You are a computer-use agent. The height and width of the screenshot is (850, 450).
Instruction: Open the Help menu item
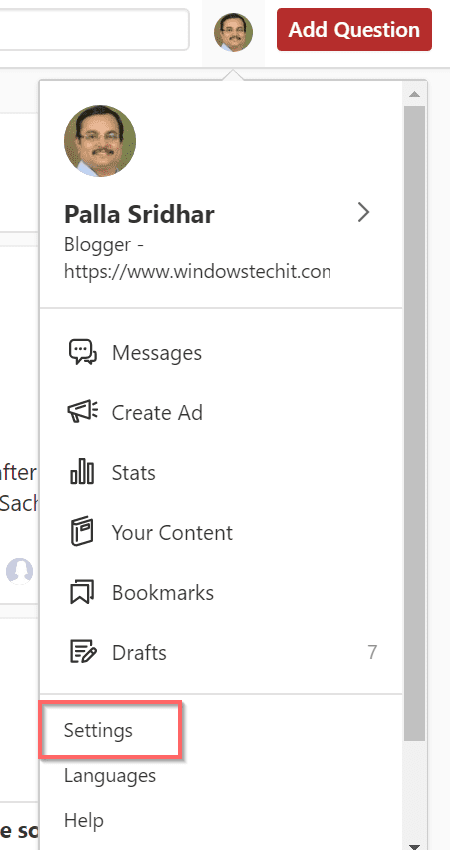coord(84,820)
